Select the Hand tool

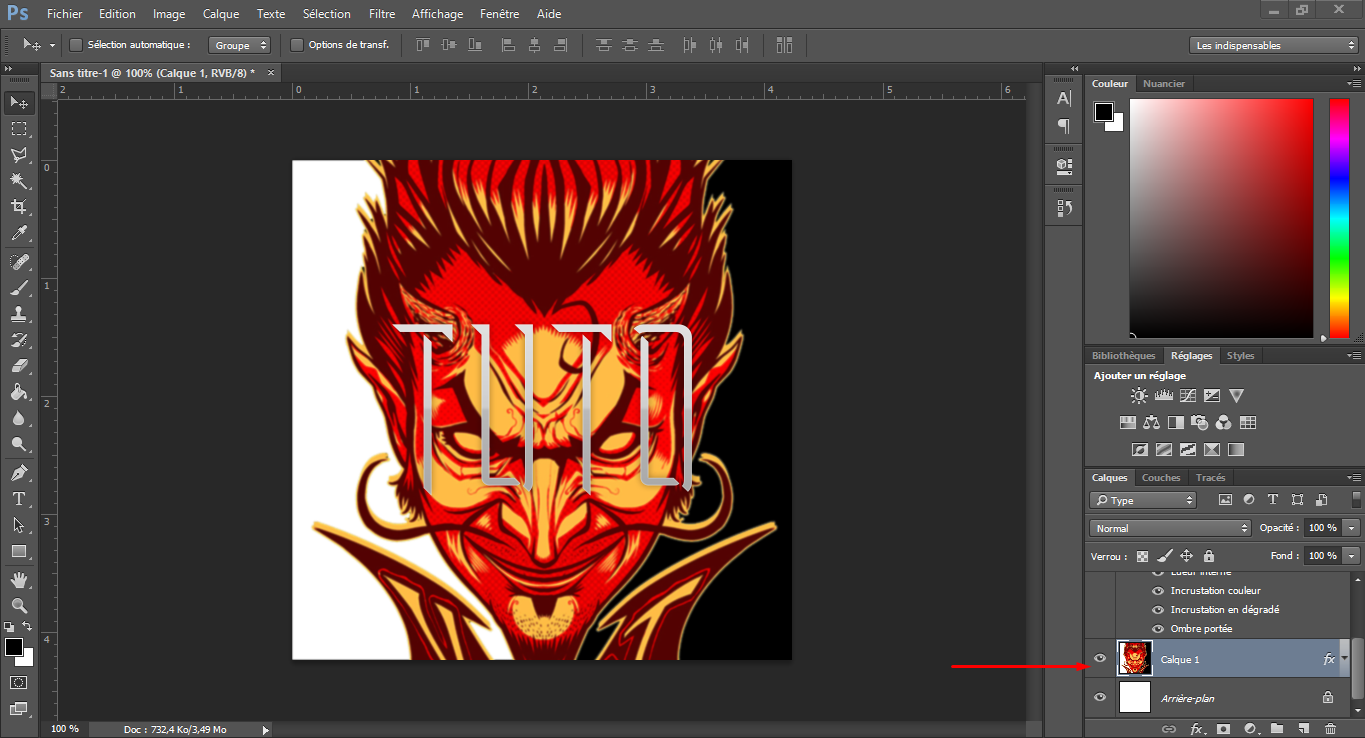pos(19,579)
